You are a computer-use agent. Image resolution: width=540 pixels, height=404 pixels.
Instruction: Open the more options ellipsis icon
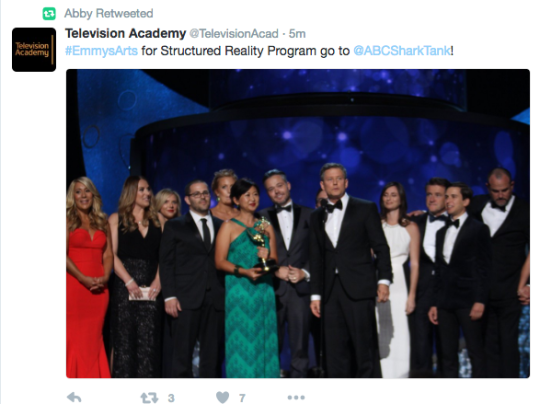(x=296, y=397)
